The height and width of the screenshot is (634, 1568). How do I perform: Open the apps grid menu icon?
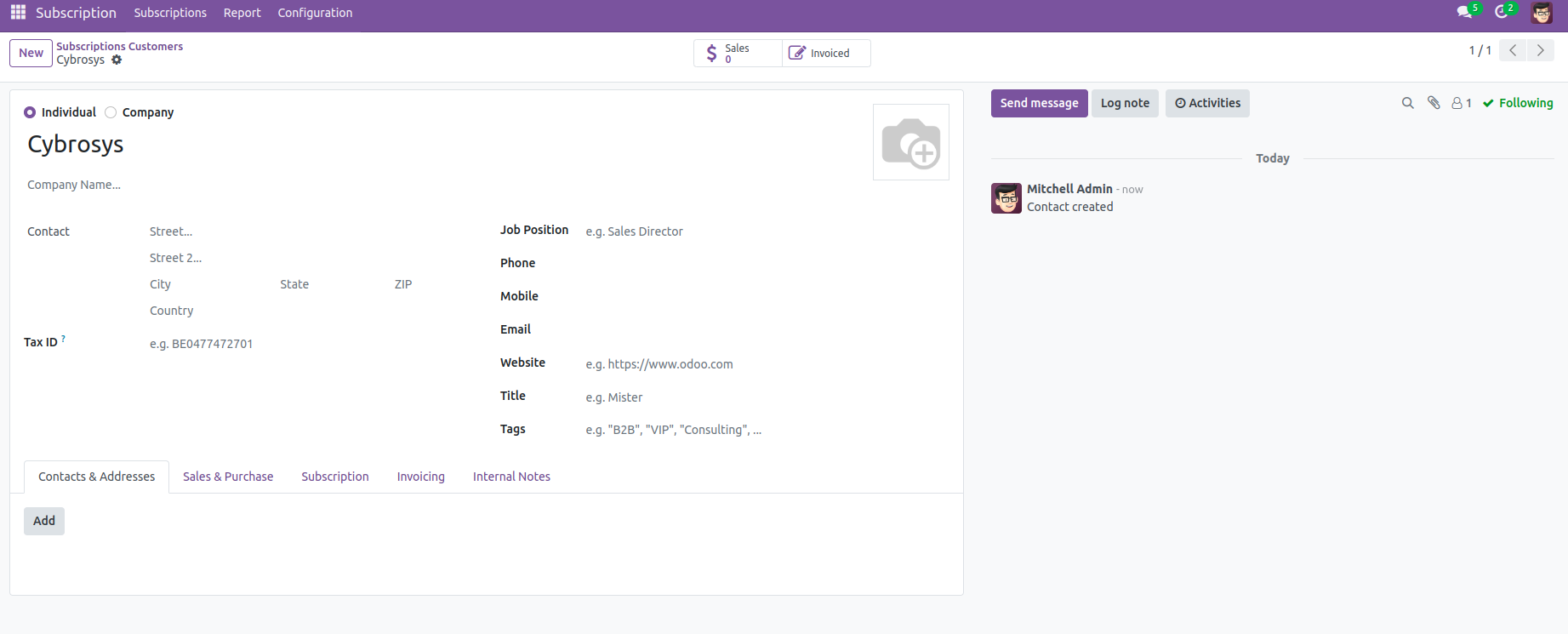tap(18, 13)
